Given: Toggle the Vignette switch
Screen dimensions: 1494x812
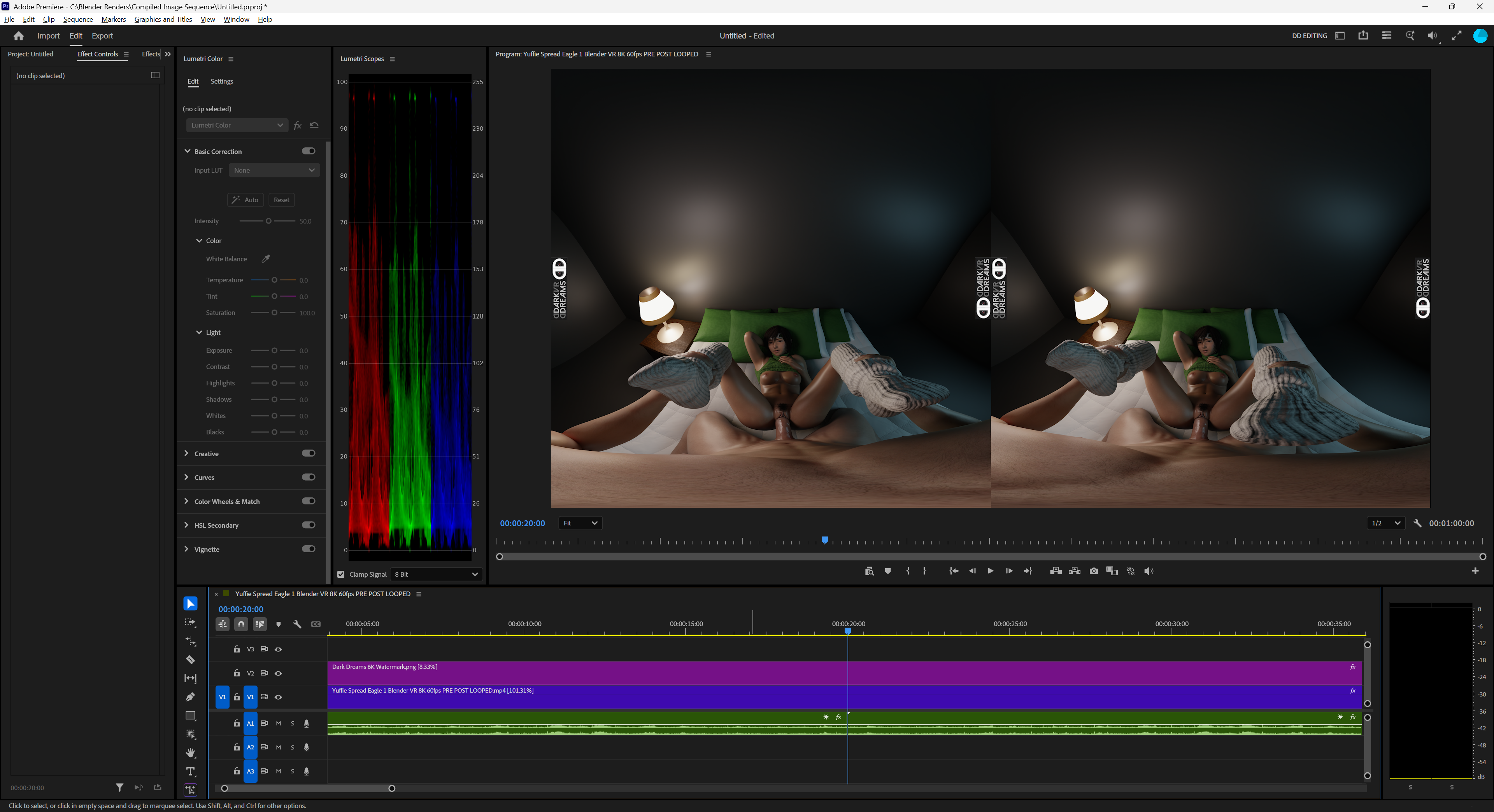Looking at the screenshot, I should coord(309,549).
